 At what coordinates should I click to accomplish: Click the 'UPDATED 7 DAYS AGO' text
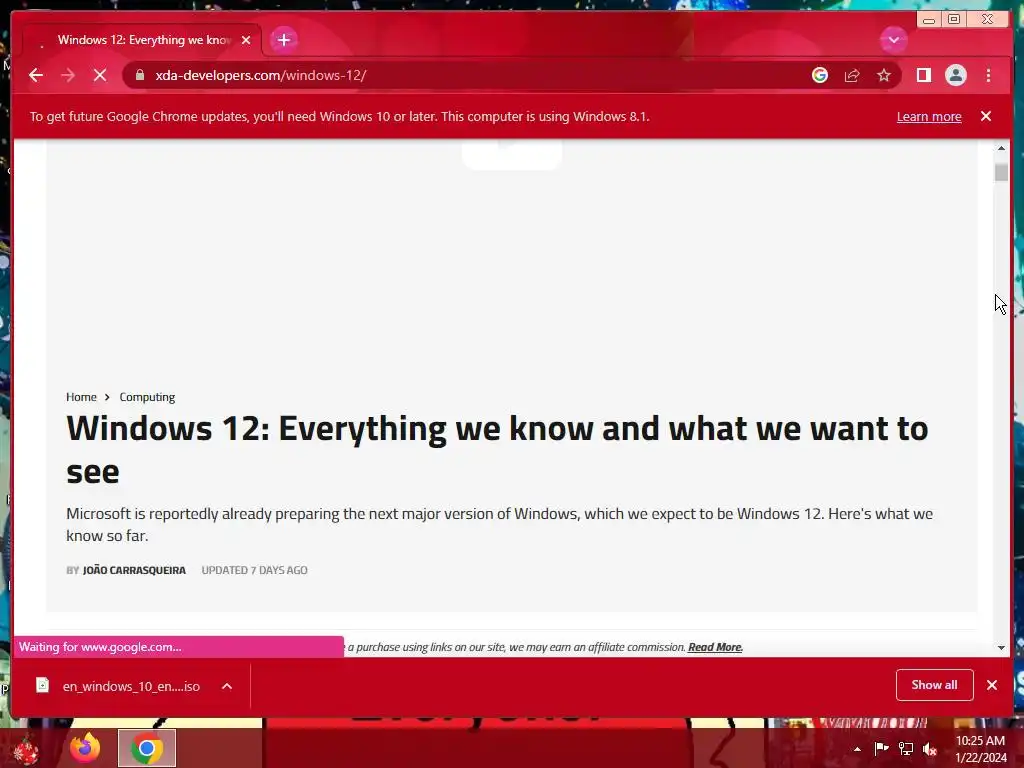(x=254, y=570)
